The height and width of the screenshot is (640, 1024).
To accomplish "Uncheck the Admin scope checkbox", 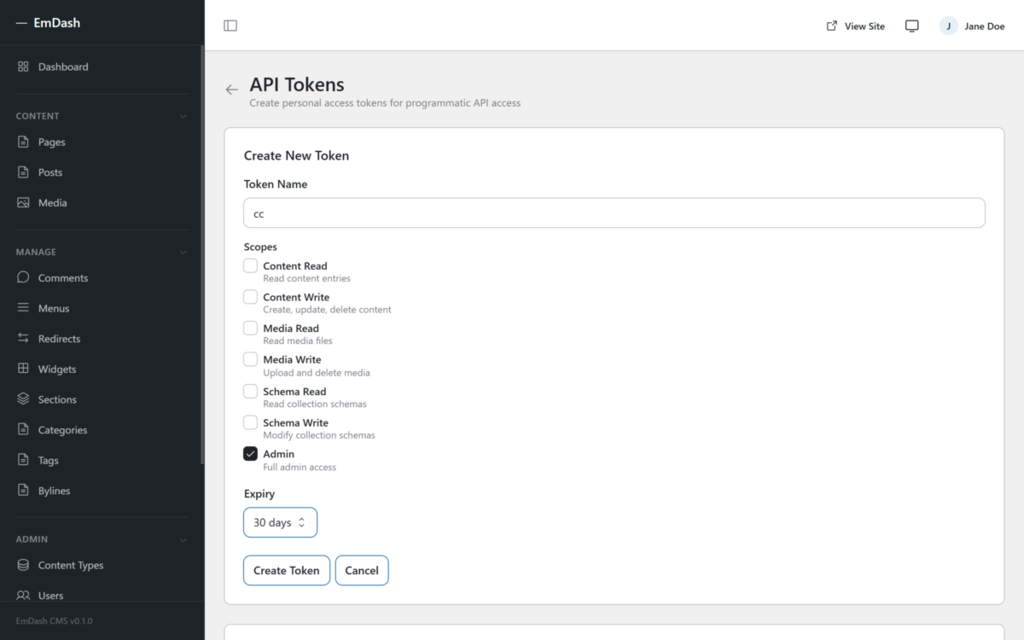I will point(250,453).
